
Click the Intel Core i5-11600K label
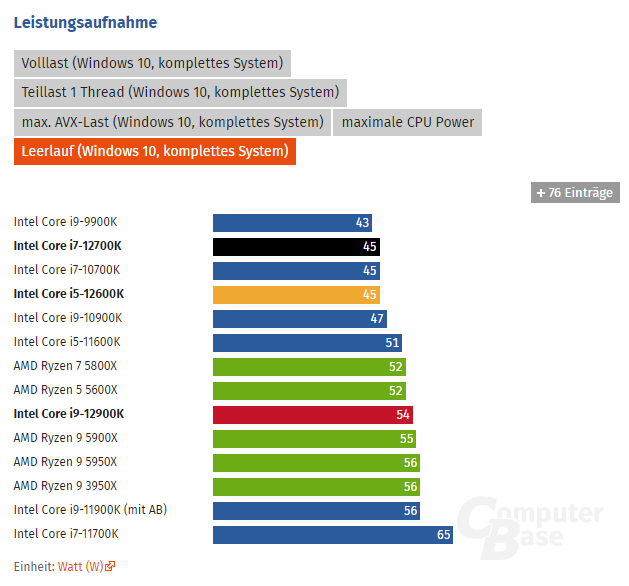67,342
